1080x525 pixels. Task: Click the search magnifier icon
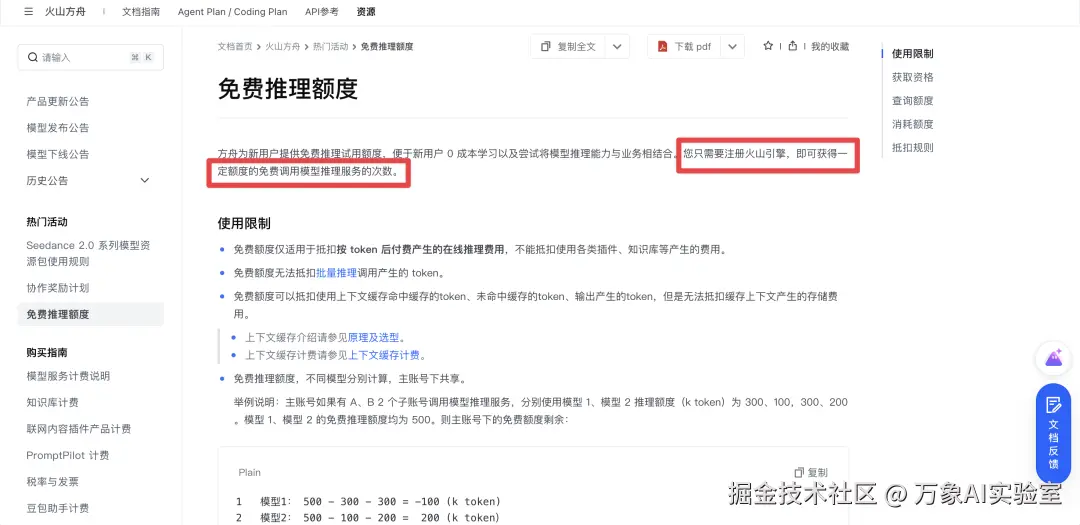pyautogui.click(x=32, y=57)
